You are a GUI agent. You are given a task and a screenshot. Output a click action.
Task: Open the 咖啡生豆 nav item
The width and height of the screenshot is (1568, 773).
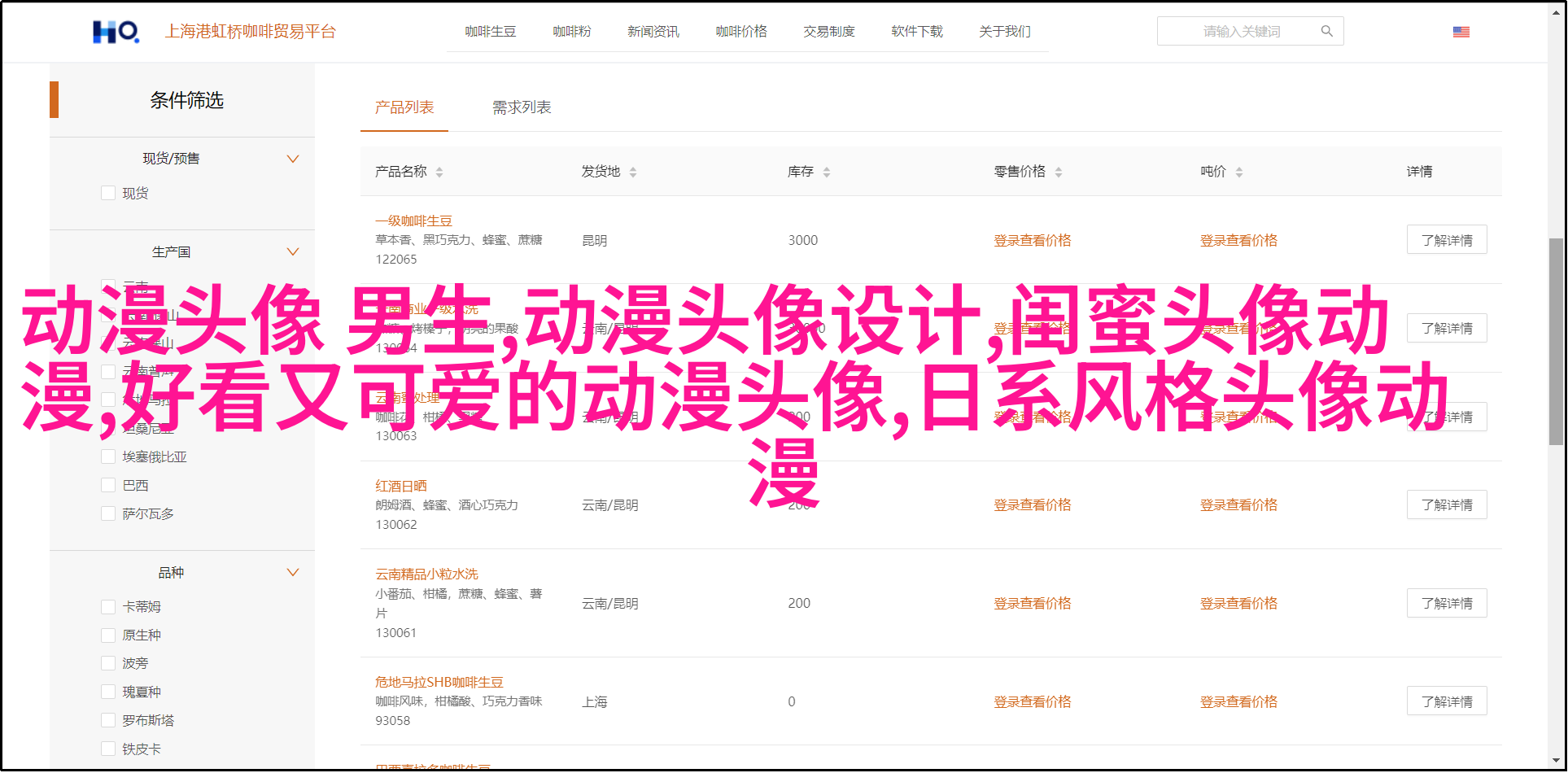[491, 32]
